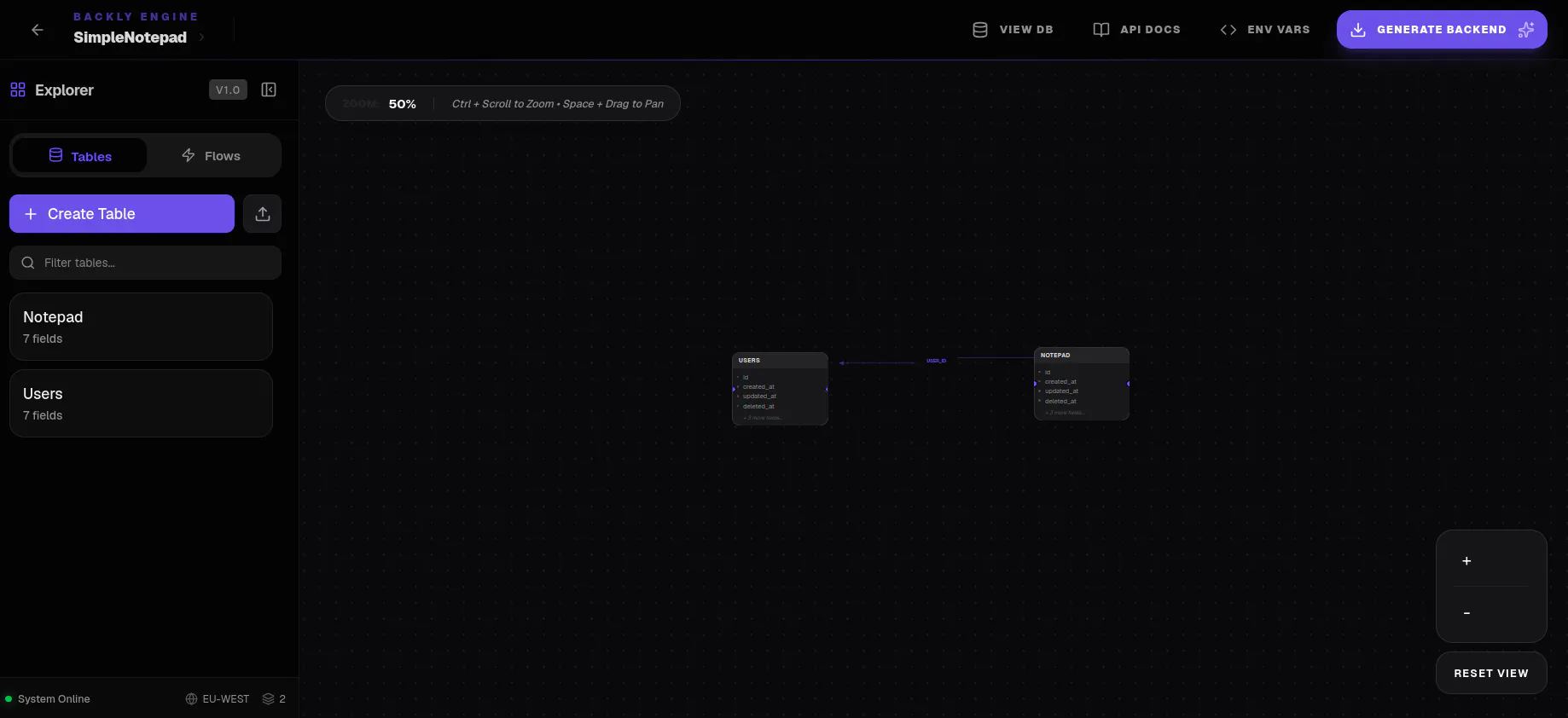This screenshot has height=718, width=1568.
Task: Click the Tables tab database icon
Action: [x=55, y=155]
